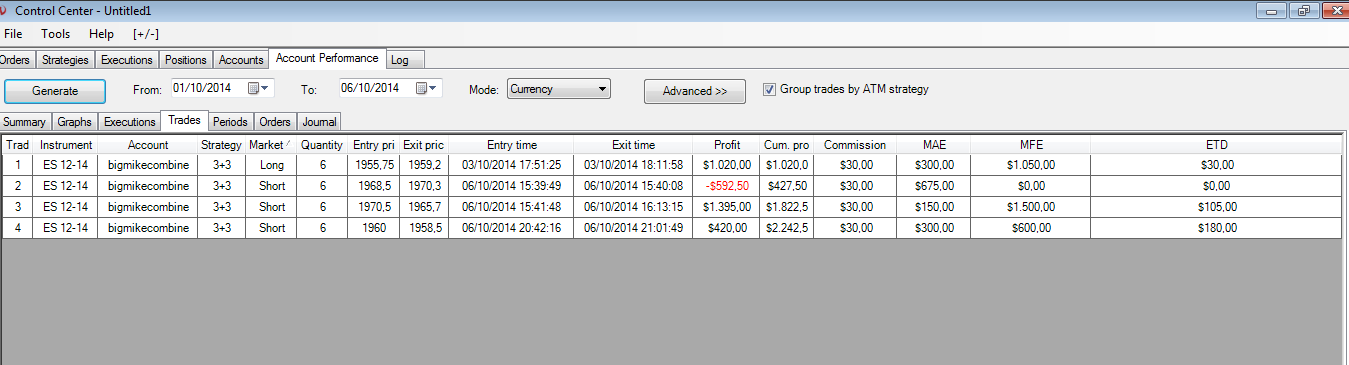Select the red -$592,50 profit cell

coord(727,186)
